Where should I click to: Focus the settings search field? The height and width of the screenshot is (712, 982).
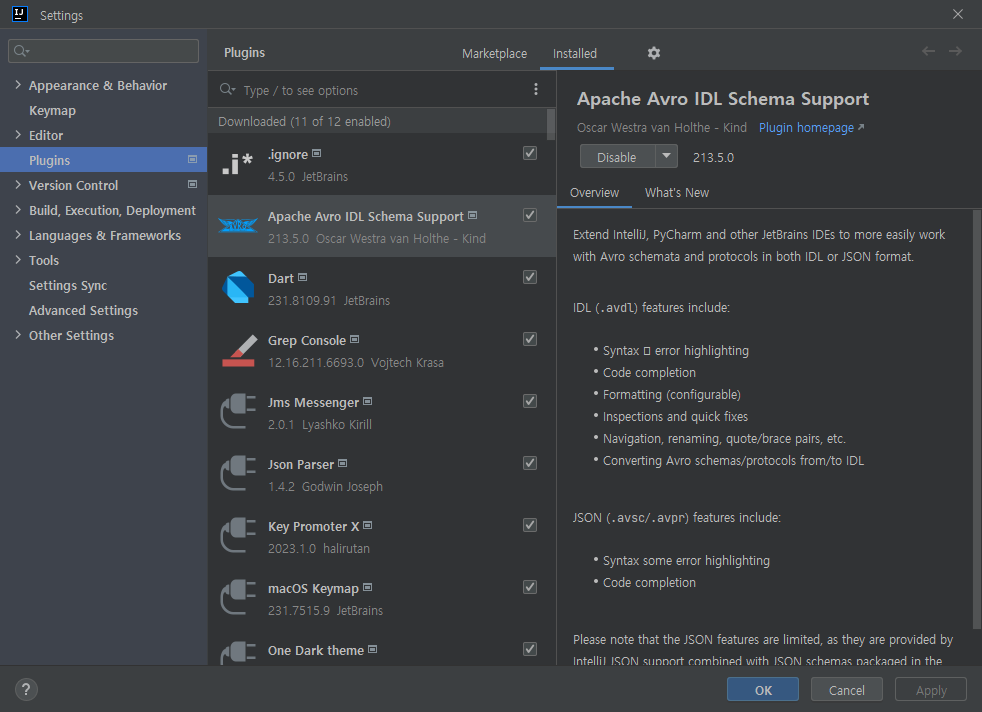point(103,51)
